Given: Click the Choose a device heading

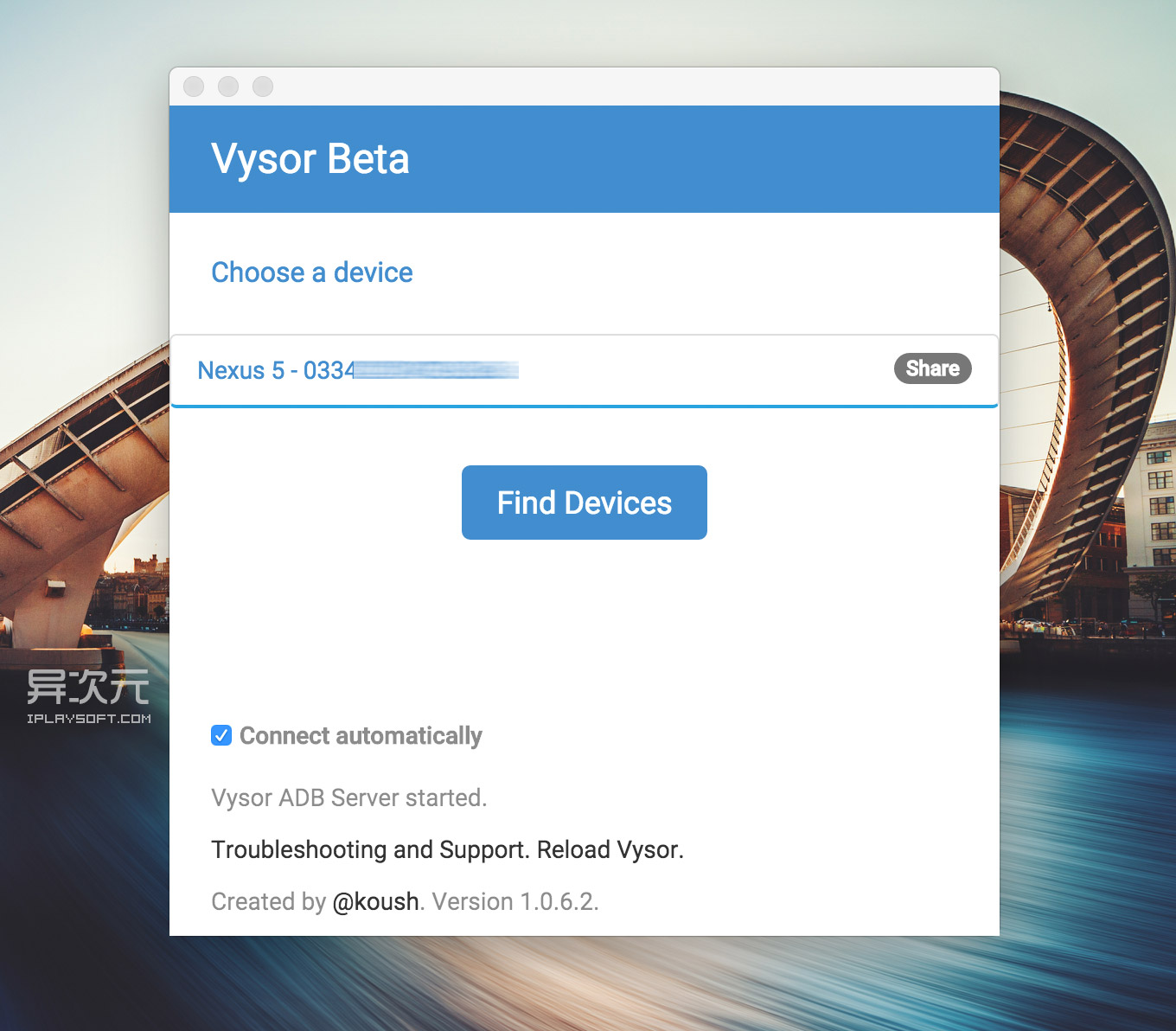Looking at the screenshot, I should [311, 272].
